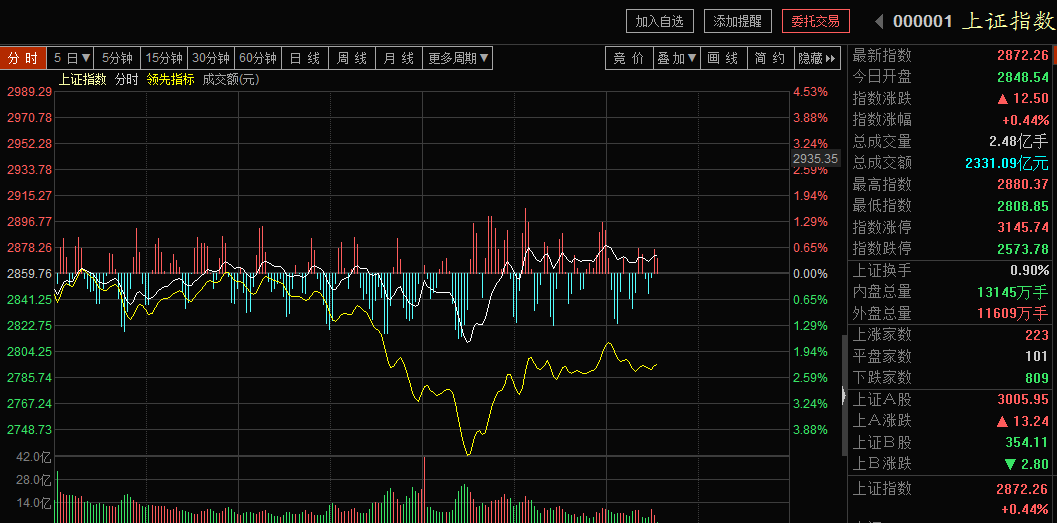Click the 最高指数 value 2880.37
The image size is (1057, 523).
1023,184
